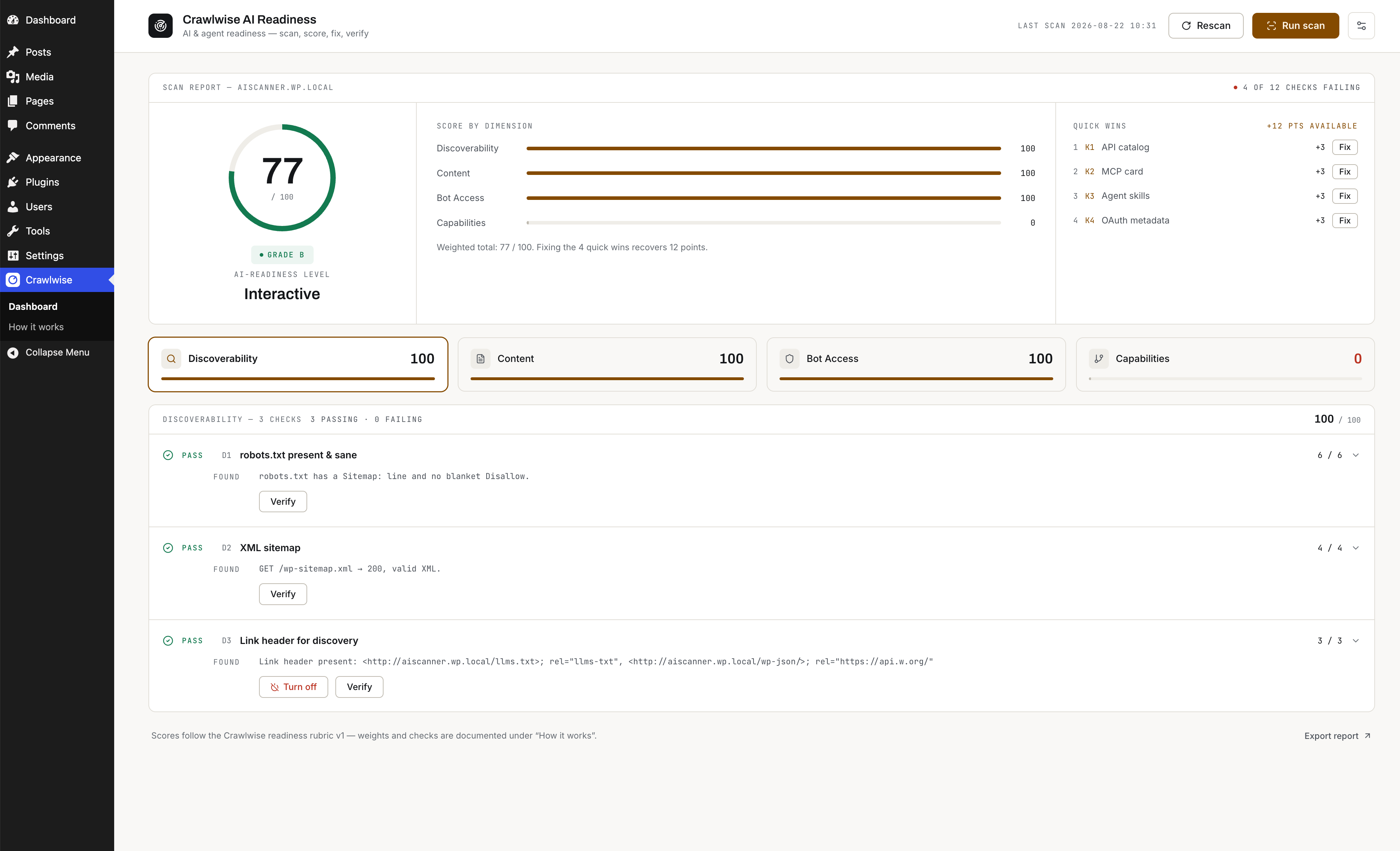
Task: Click the Content document icon
Action: [480, 359]
